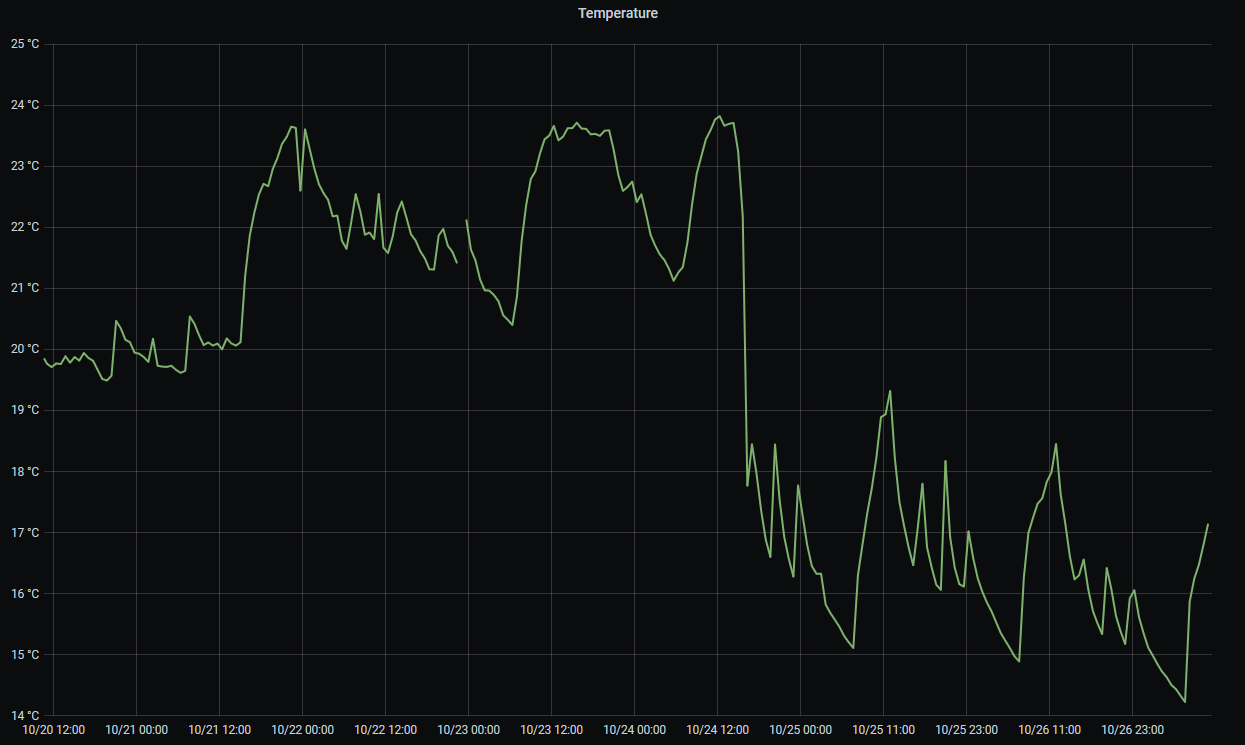The width and height of the screenshot is (1245, 745).
Task: Click the lowest temperature point near 14.2 °C
Action: [x=1185, y=702]
